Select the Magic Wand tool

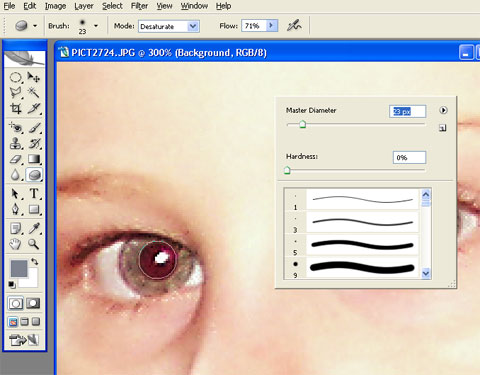34,93
